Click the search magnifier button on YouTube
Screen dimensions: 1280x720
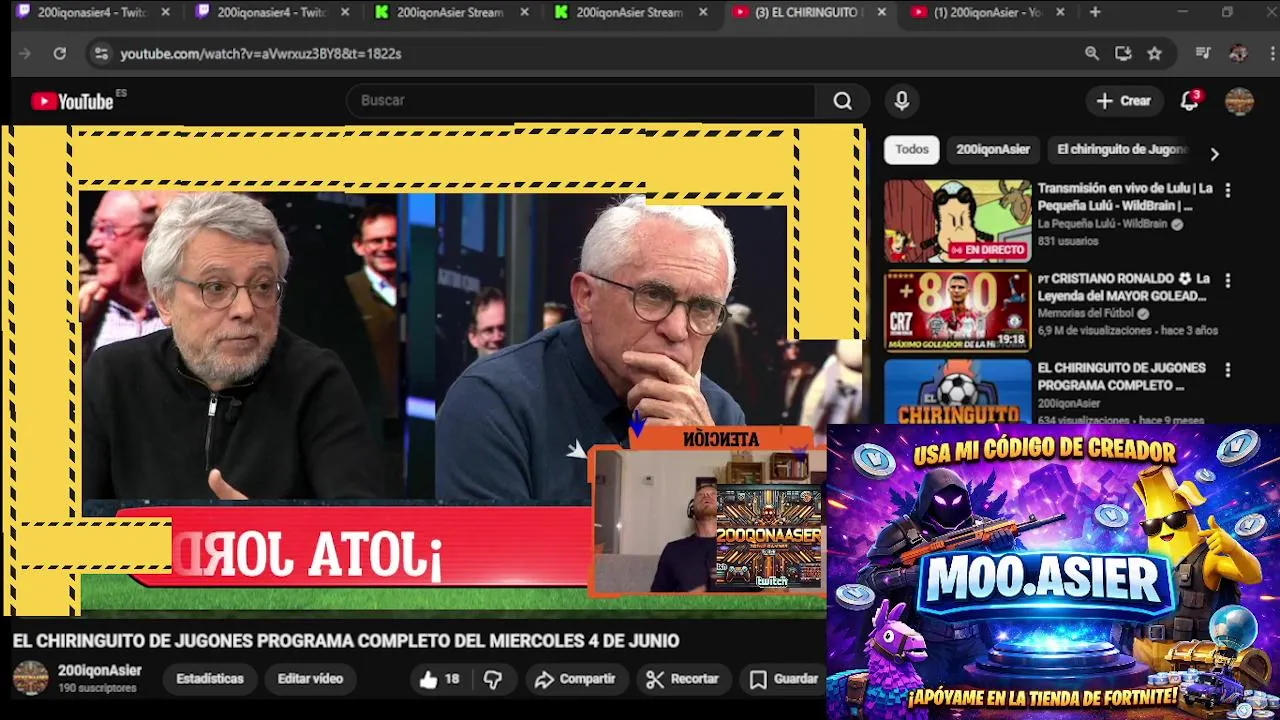tap(843, 101)
